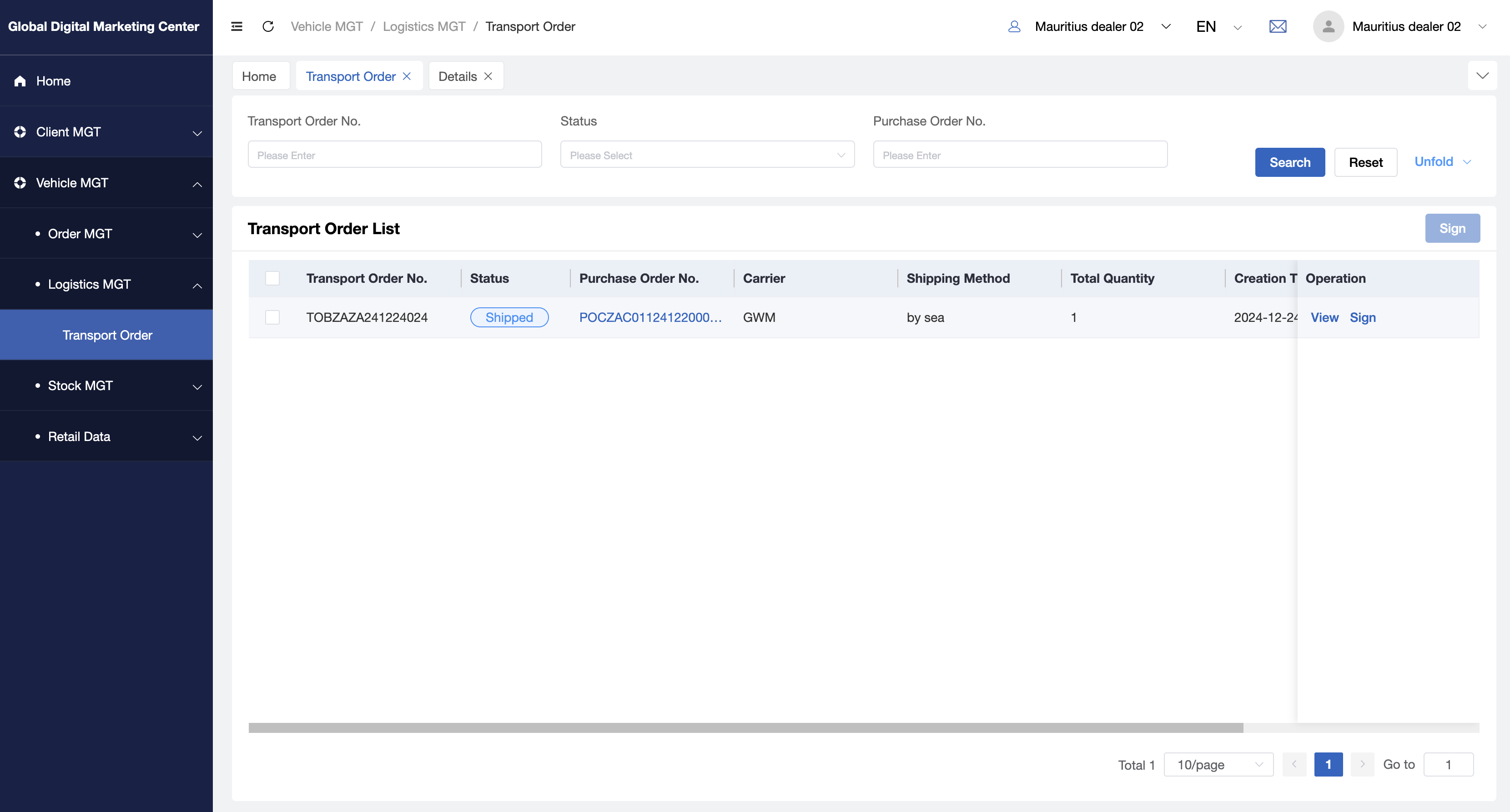1510x812 pixels.
Task: Click the Transport Order No. input field
Action: click(x=394, y=155)
